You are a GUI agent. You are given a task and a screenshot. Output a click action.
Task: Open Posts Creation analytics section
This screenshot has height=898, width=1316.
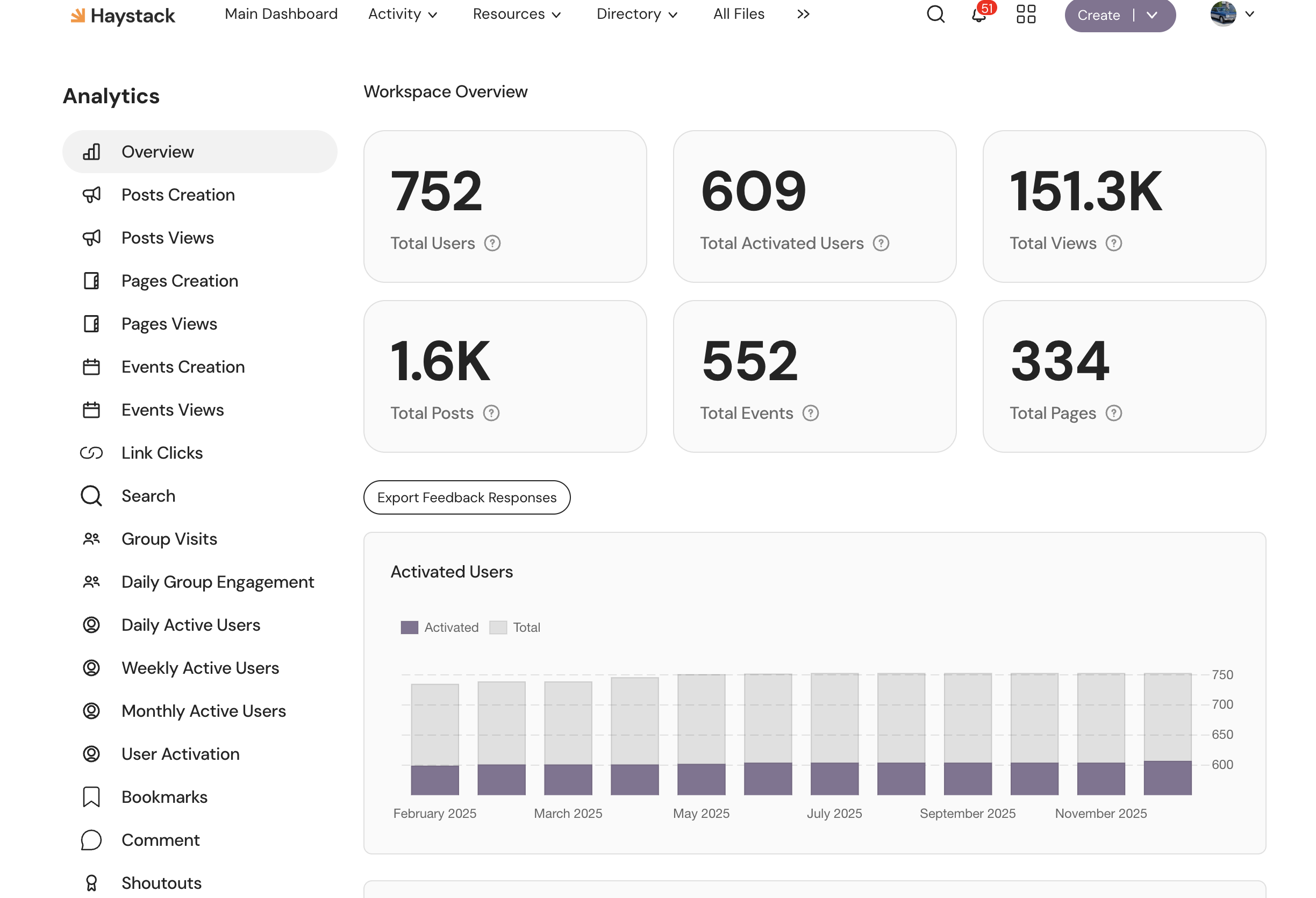click(178, 195)
